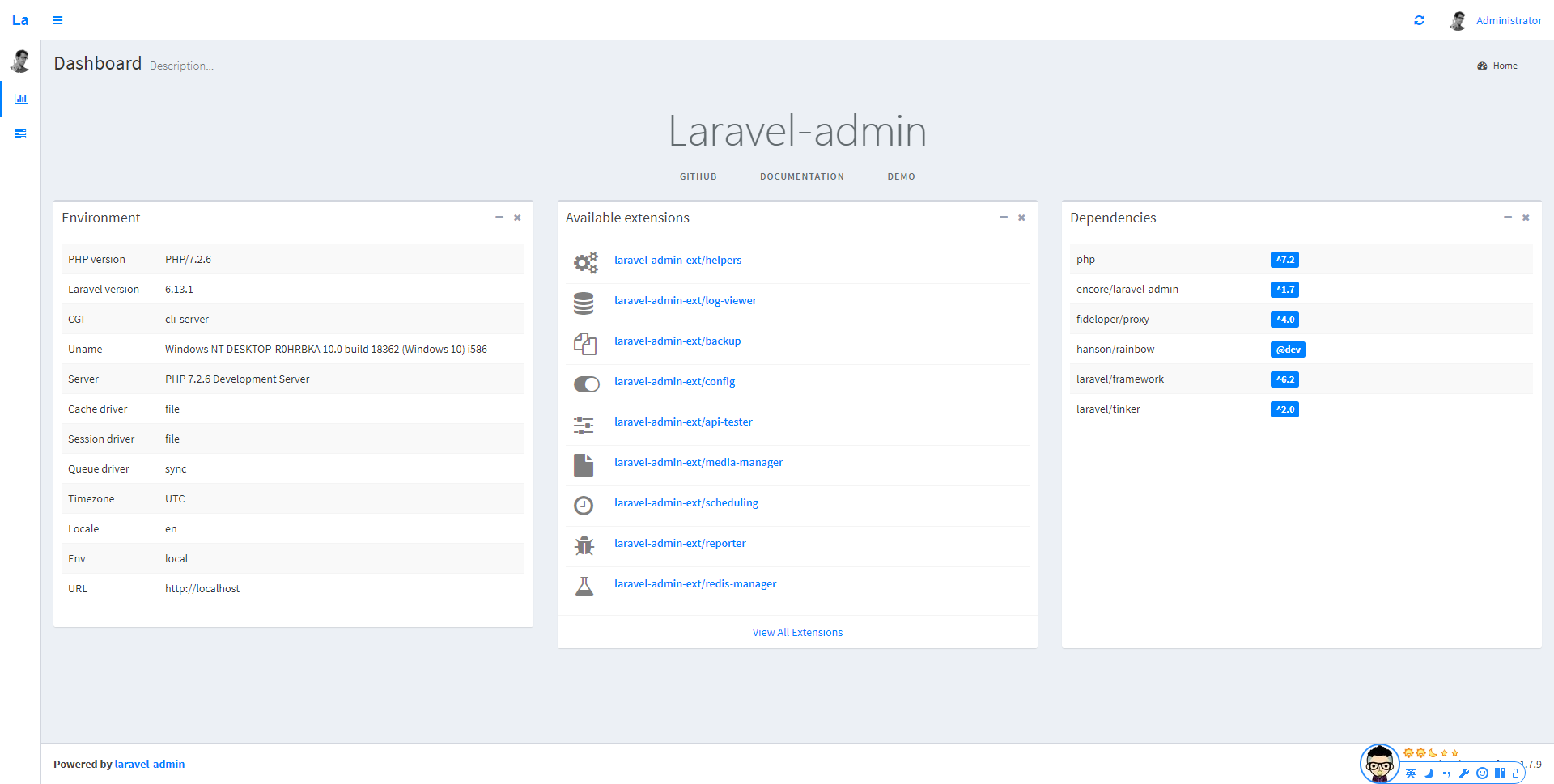Image resolution: width=1554 pixels, height=784 pixels.
Task: Click the Home breadcrumb link
Action: pos(1497,66)
